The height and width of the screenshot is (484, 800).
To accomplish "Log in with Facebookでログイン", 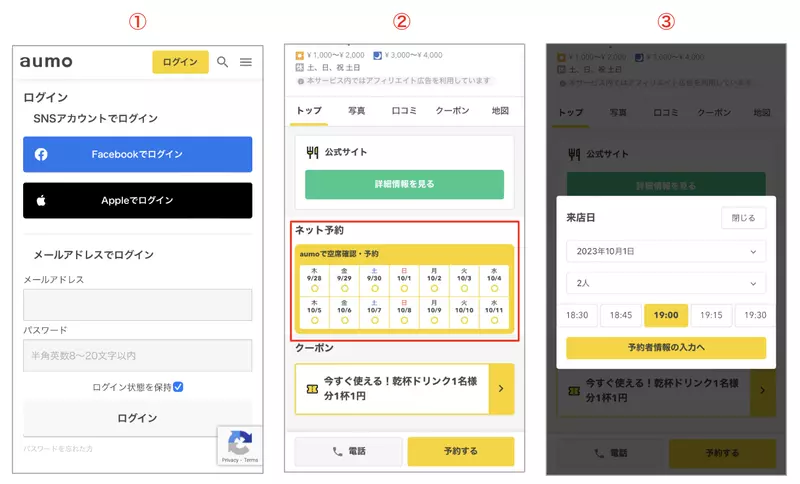I will pos(137,154).
